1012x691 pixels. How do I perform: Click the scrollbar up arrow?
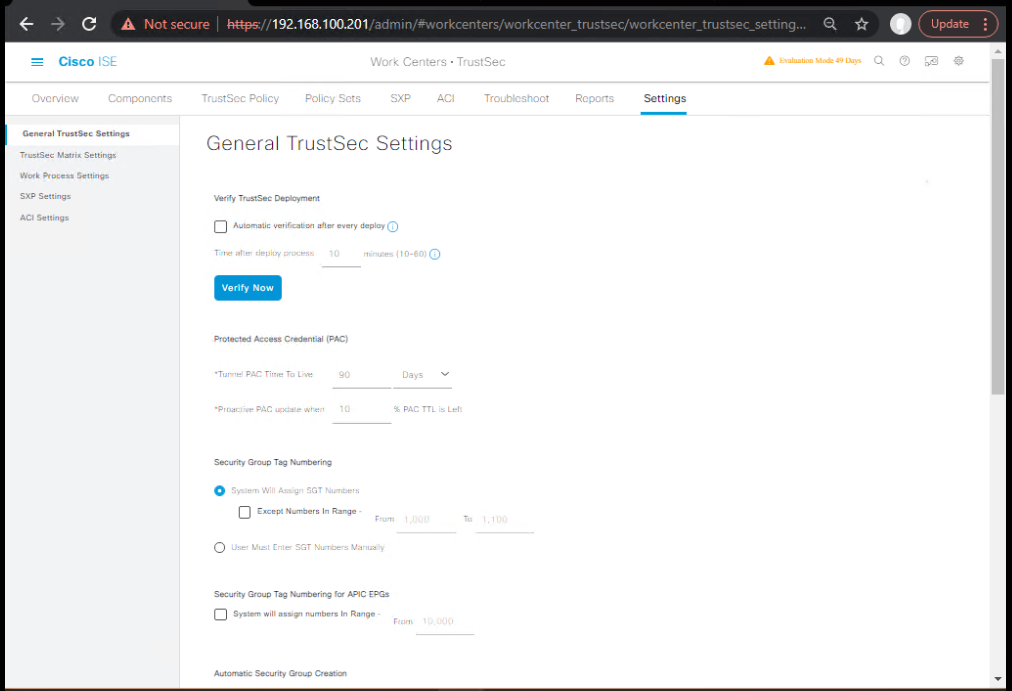point(998,50)
